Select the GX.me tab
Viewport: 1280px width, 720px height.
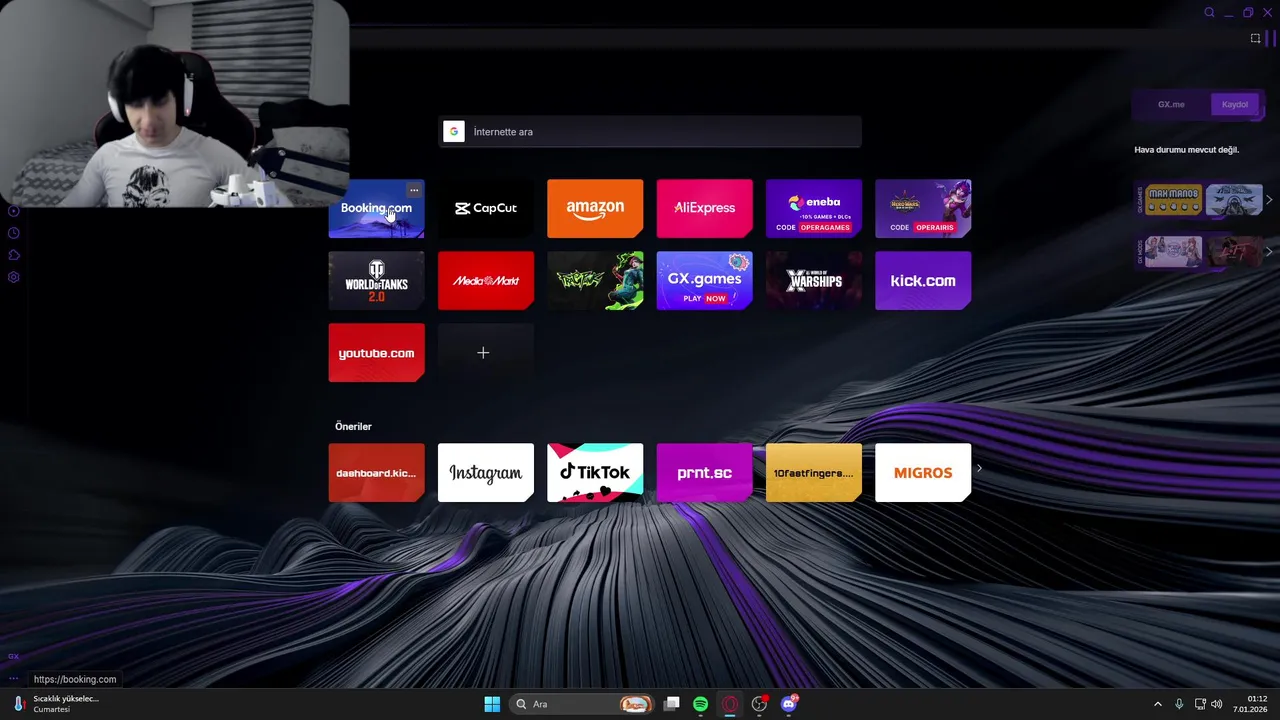(1171, 105)
